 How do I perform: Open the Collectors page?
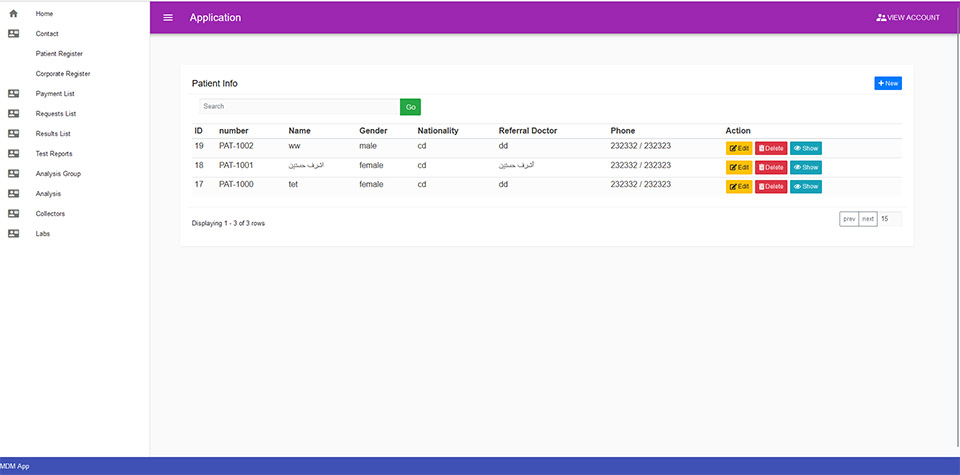50,214
